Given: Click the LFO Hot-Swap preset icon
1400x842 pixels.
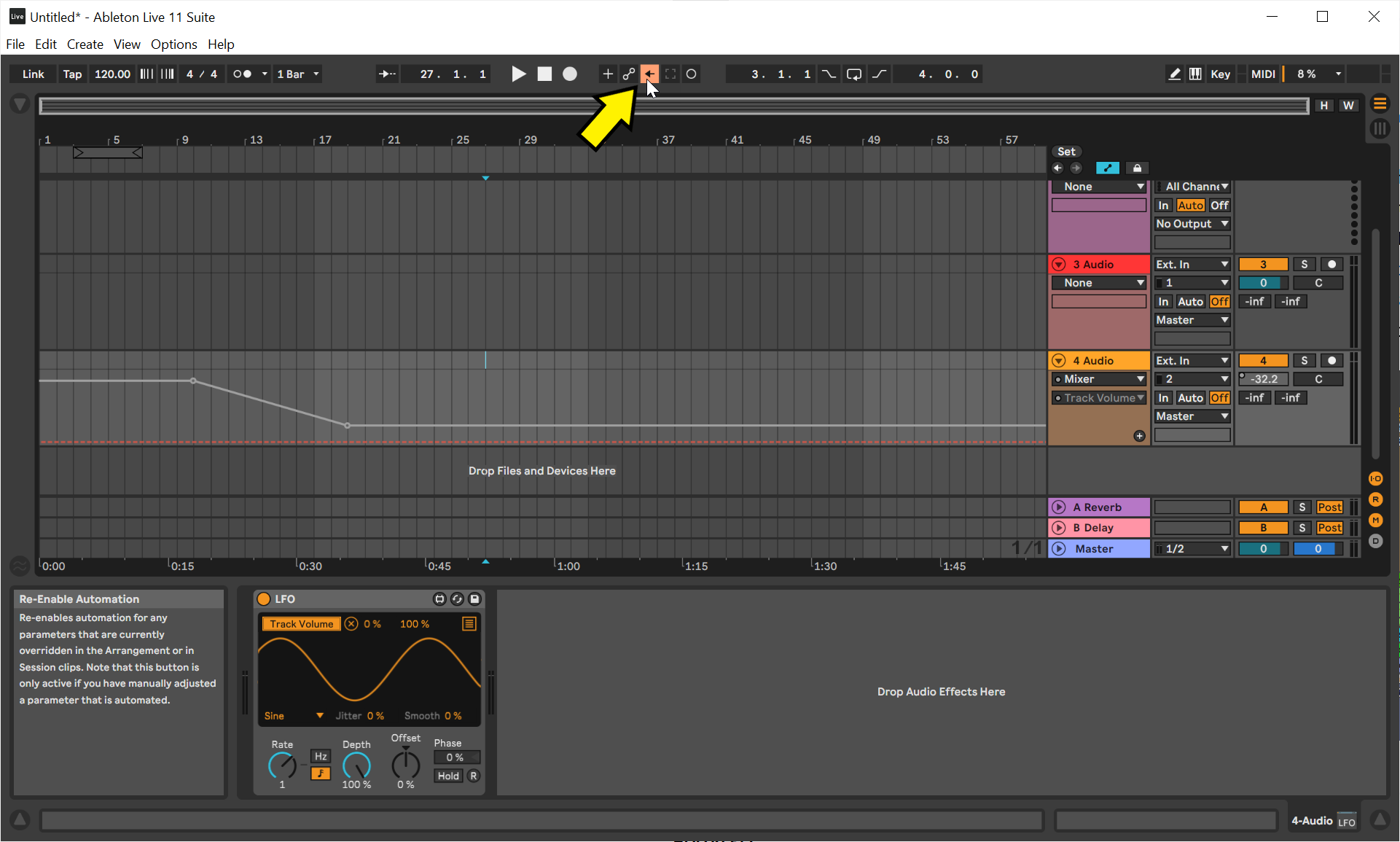Looking at the screenshot, I should (457, 599).
